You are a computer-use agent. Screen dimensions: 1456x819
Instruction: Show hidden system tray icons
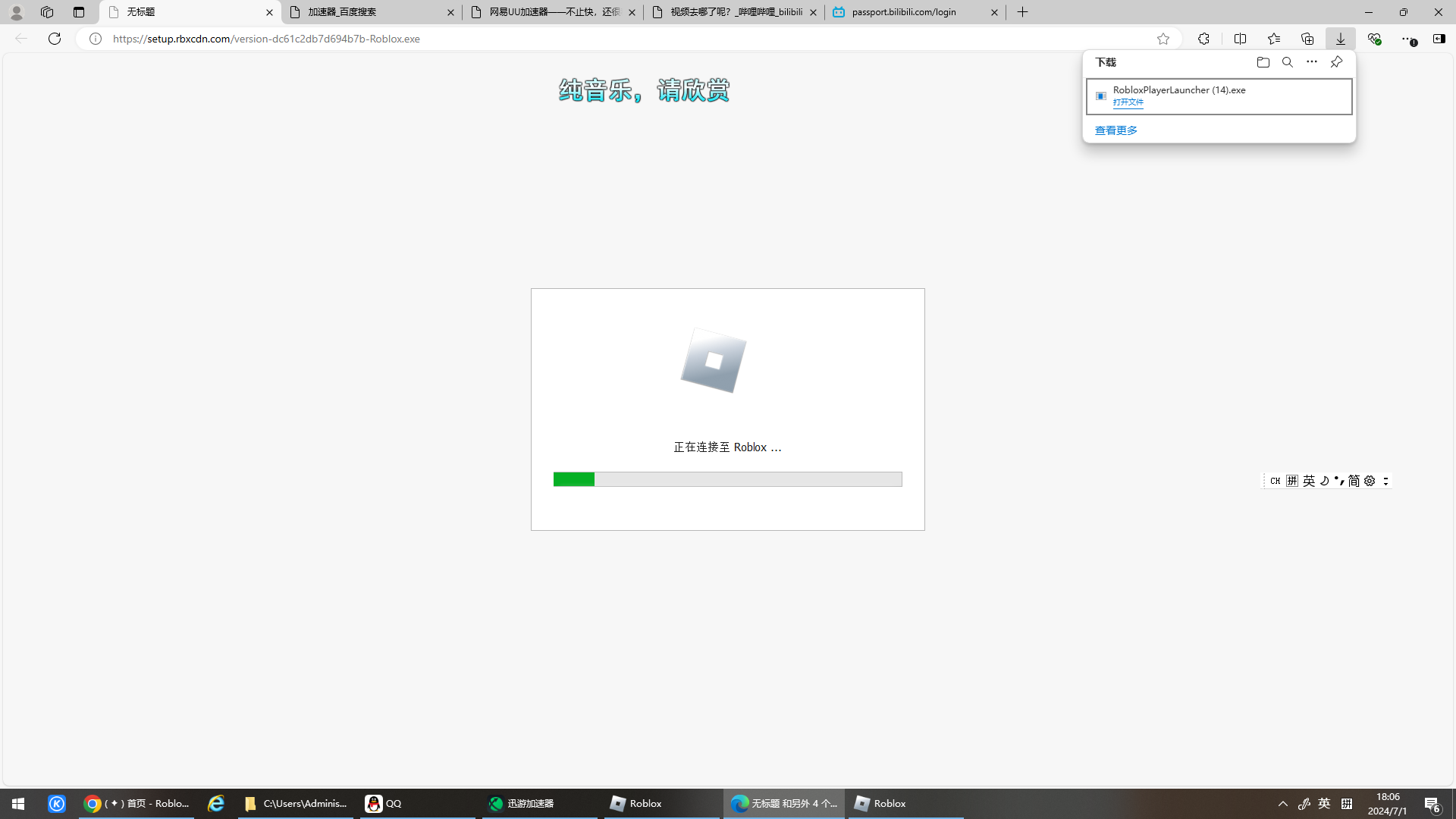pos(1283,804)
